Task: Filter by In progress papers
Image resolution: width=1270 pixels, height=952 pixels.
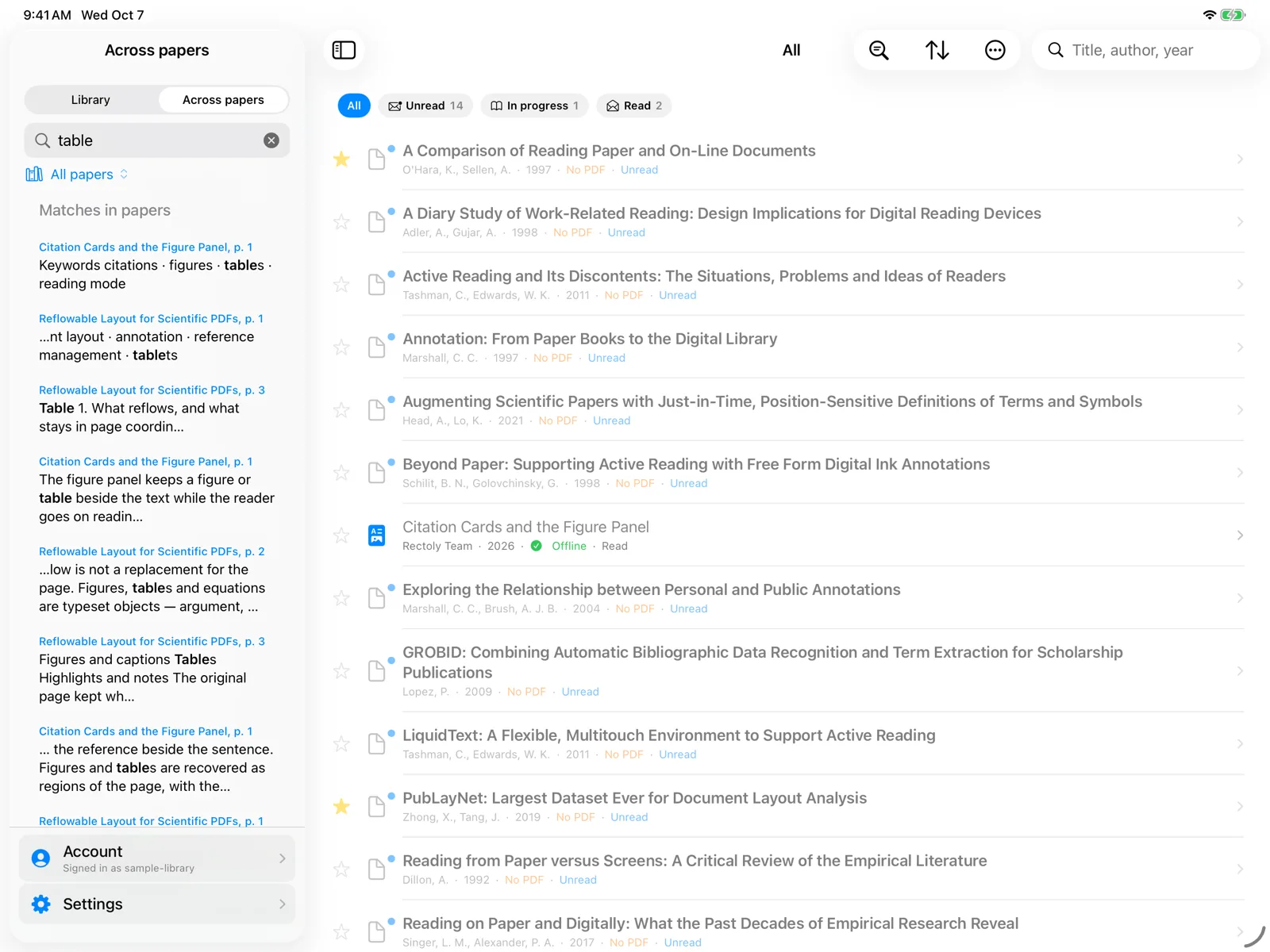Action: (534, 106)
